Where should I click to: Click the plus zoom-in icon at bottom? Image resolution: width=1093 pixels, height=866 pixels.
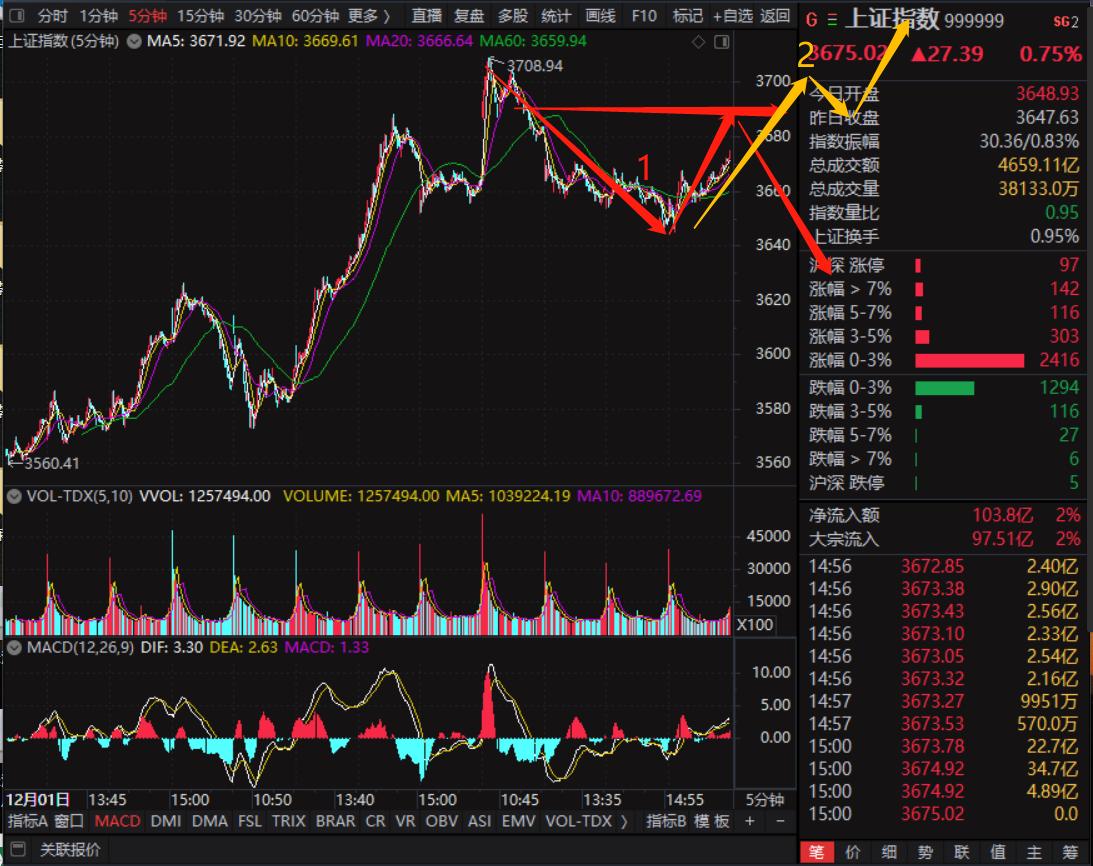(x=749, y=821)
